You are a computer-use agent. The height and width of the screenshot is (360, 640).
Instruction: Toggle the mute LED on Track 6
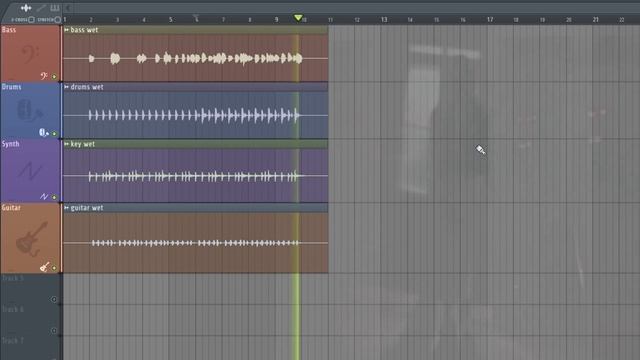tap(54, 331)
